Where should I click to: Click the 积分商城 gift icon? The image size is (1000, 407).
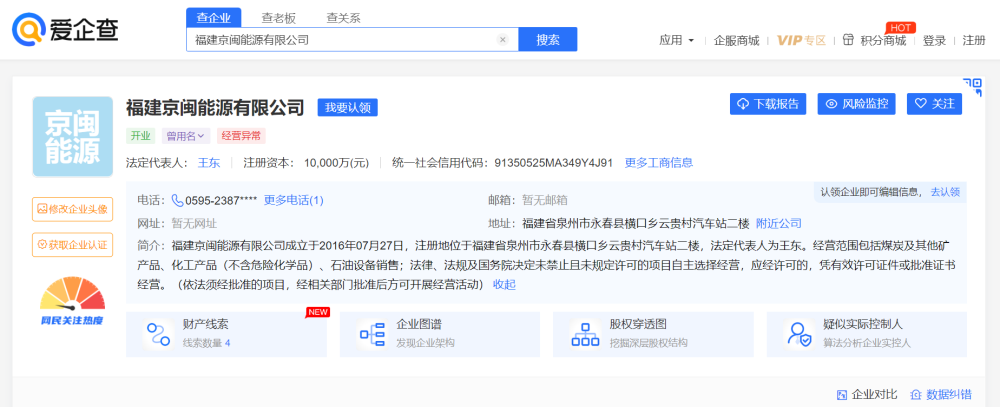pos(848,40)
